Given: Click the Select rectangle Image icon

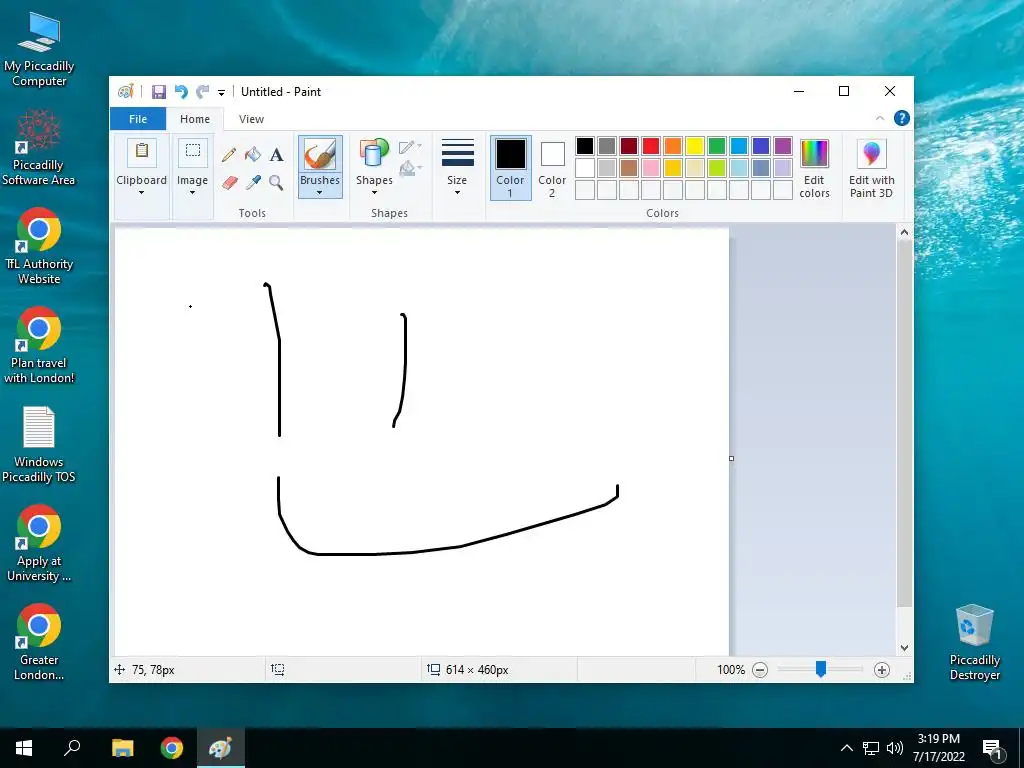Looking at the screenshot, I should click(x=193, y=152).
